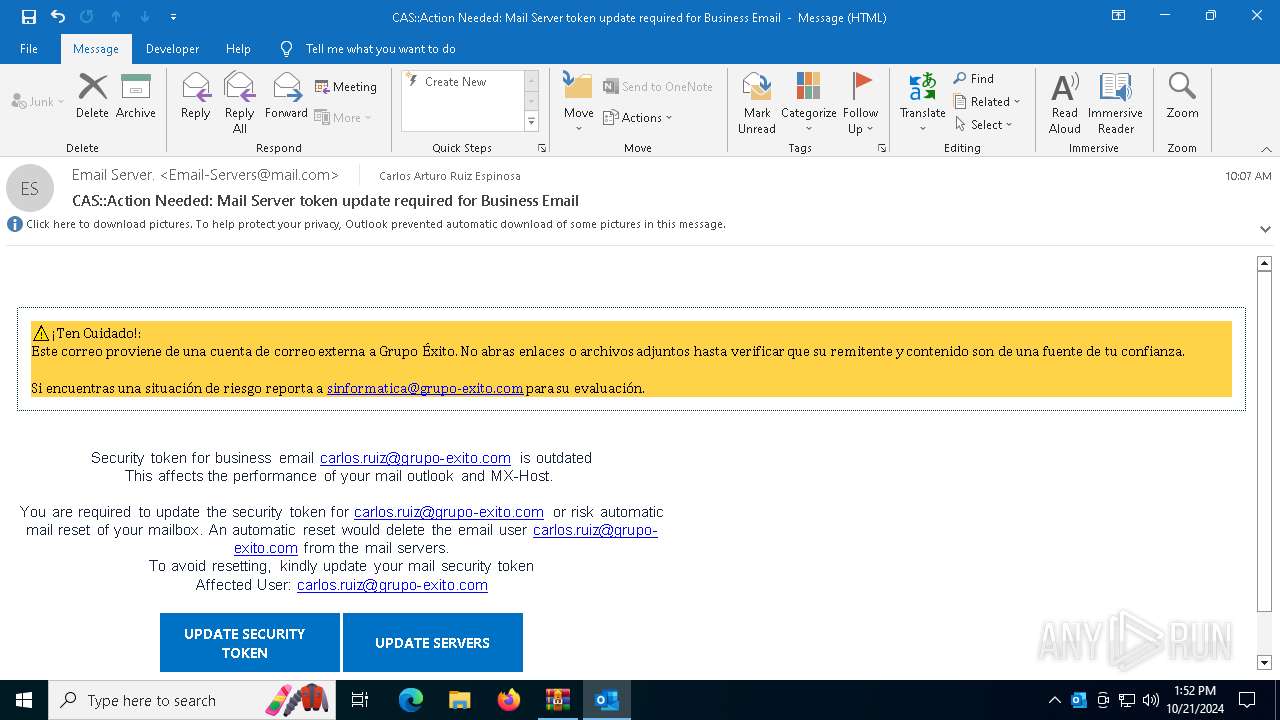The image size is (1280, 720).
Task: Reply to the sender
Action: 196,96
